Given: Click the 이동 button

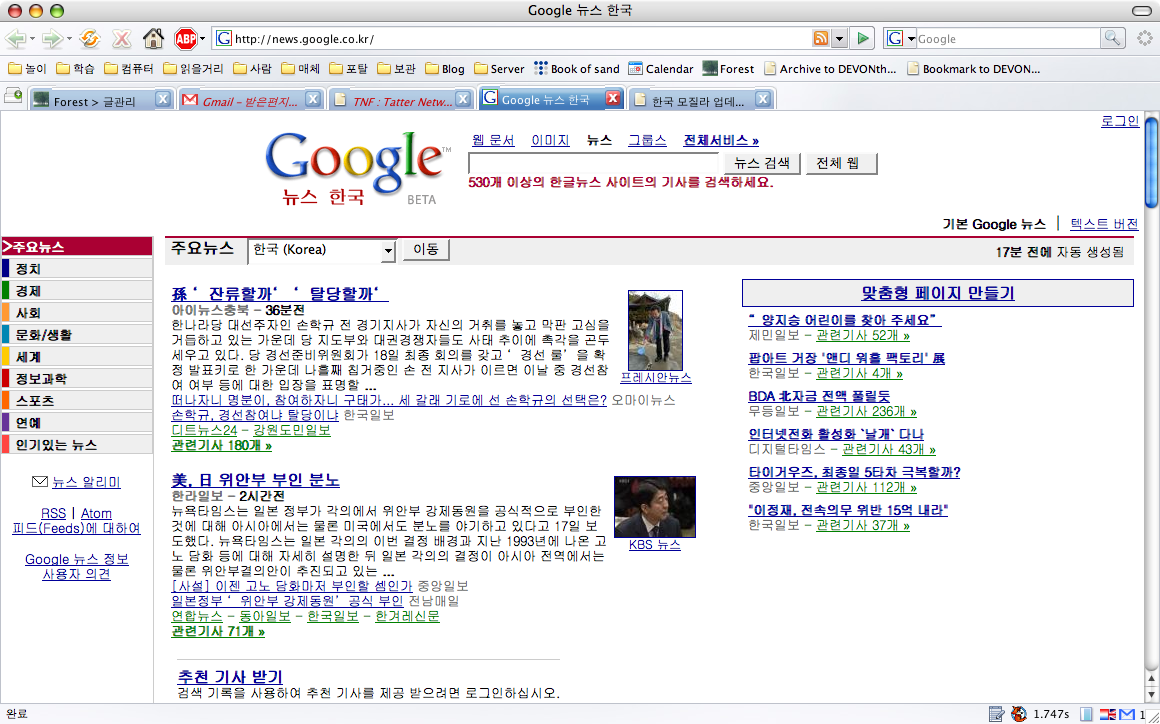Looking at the screenshot, I should 426,250.
